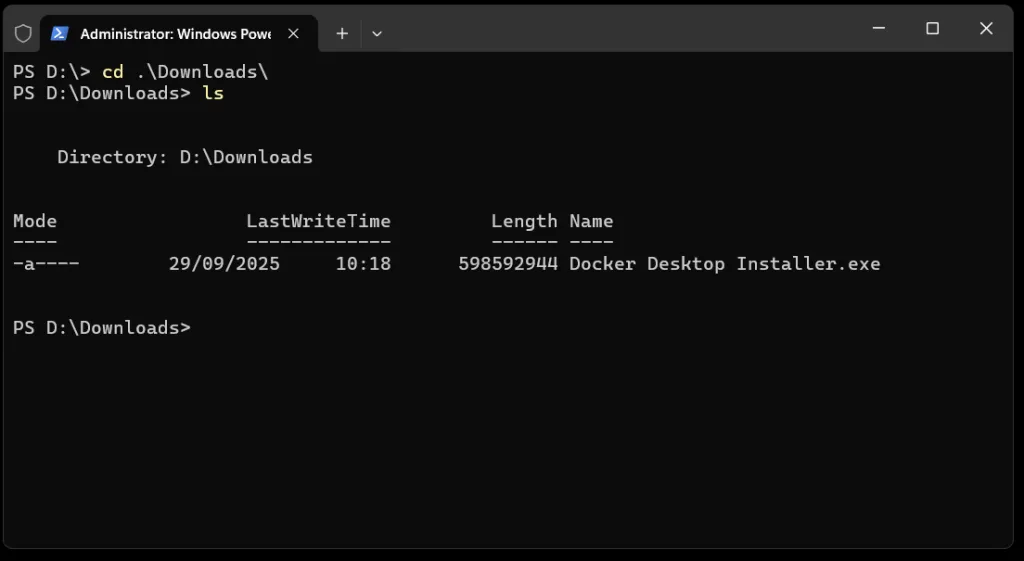Minimize the terminal window

click(879, 28)
